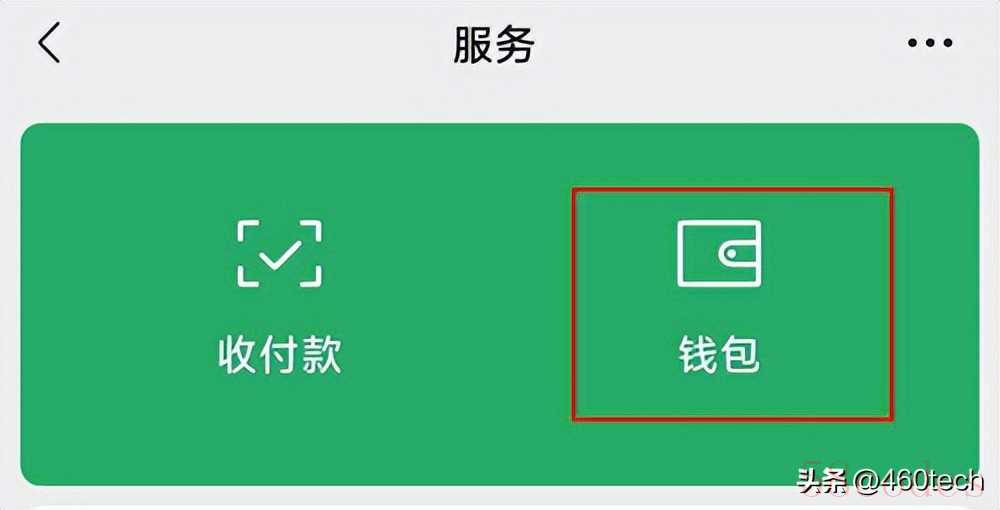Select the 收付款 text label
Image resolution: width=1000 pixels, height=510 pixels.
279,354
